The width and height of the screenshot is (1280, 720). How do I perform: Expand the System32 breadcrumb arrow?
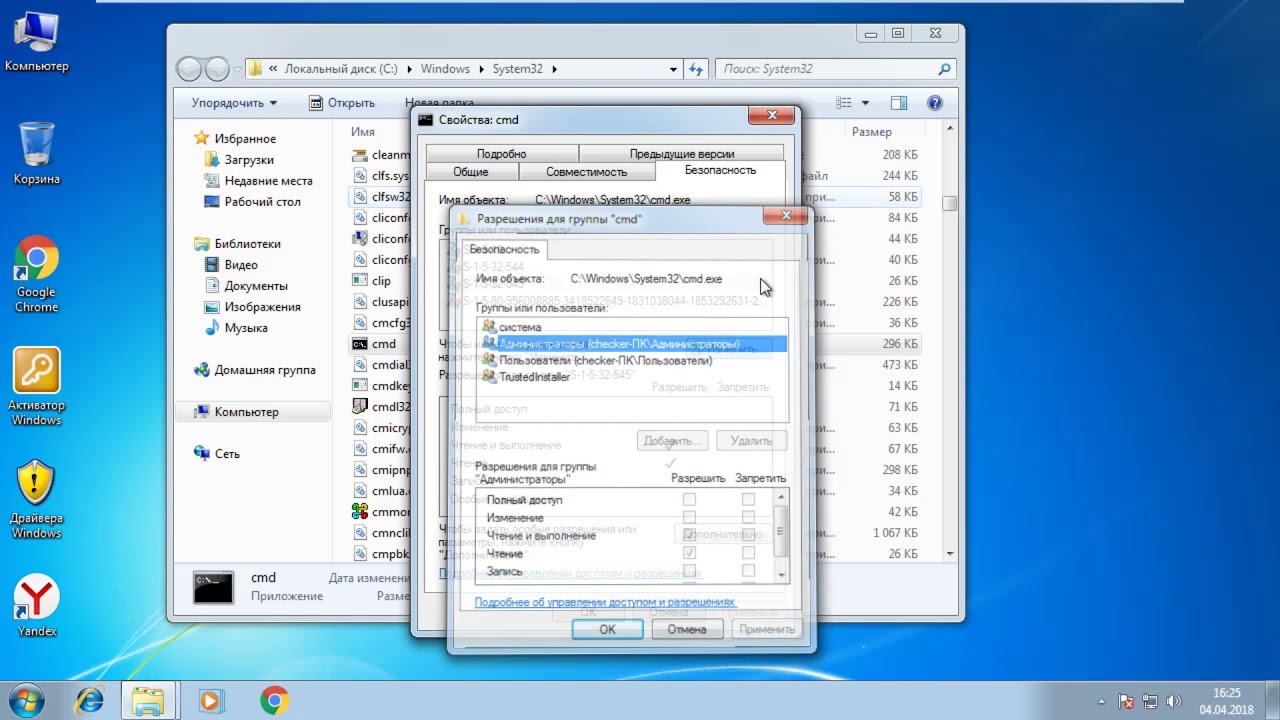coord(555,69)
